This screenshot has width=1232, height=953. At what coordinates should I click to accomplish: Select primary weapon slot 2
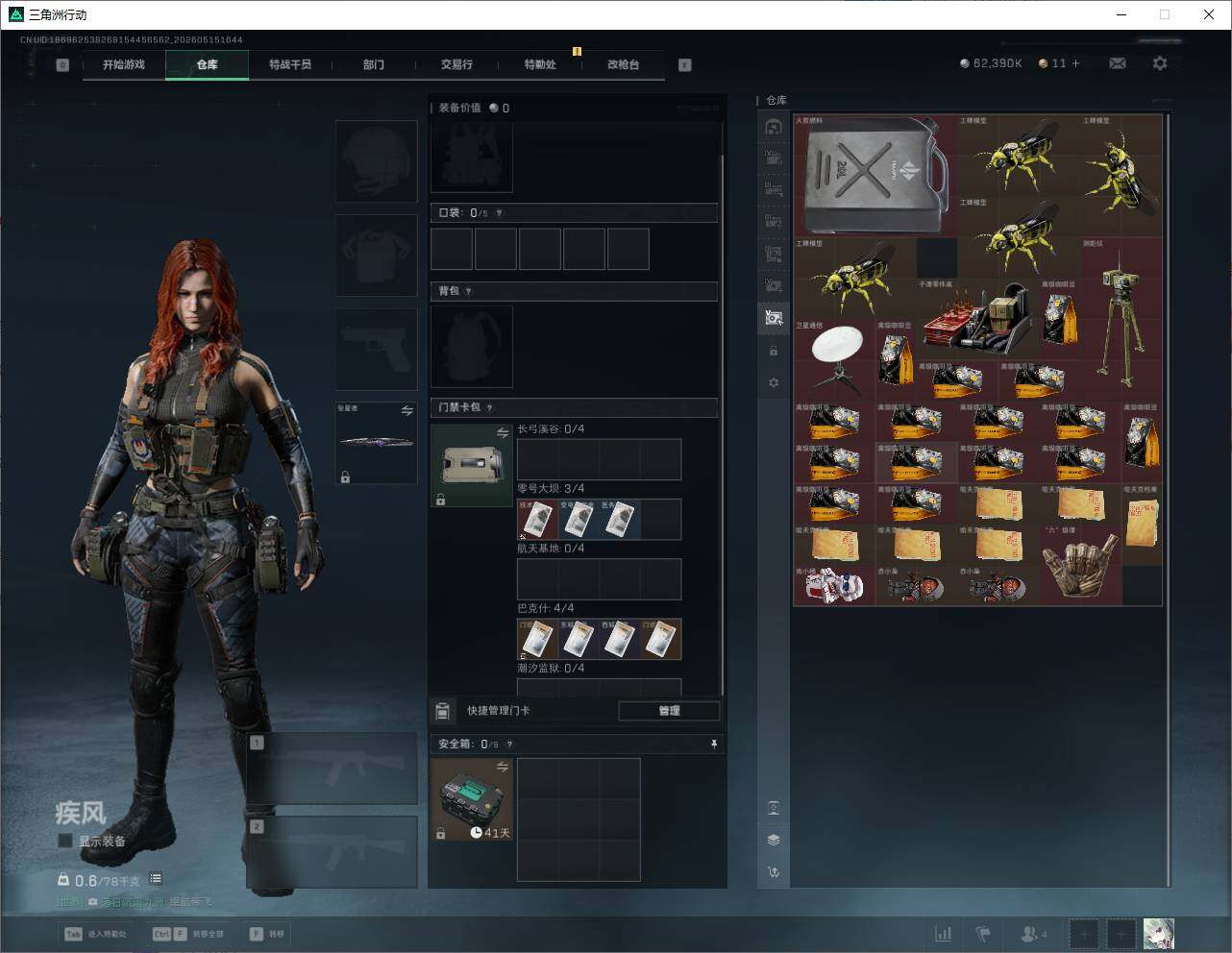(333, 852)
